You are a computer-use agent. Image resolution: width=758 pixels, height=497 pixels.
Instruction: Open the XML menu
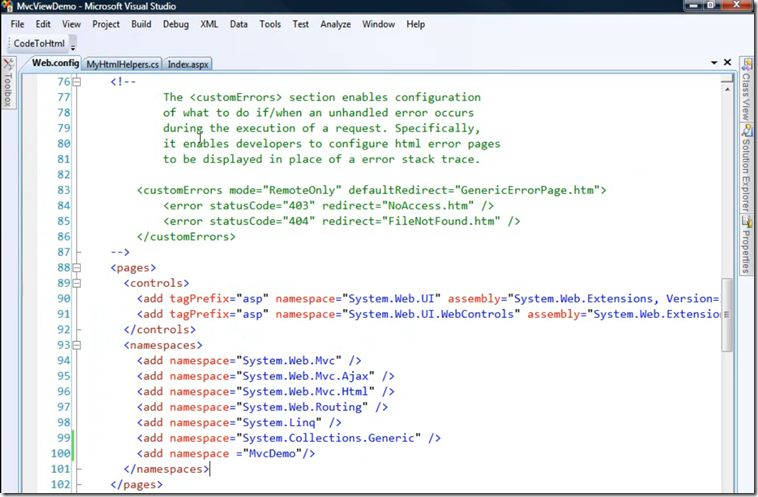tap(209, 24)
